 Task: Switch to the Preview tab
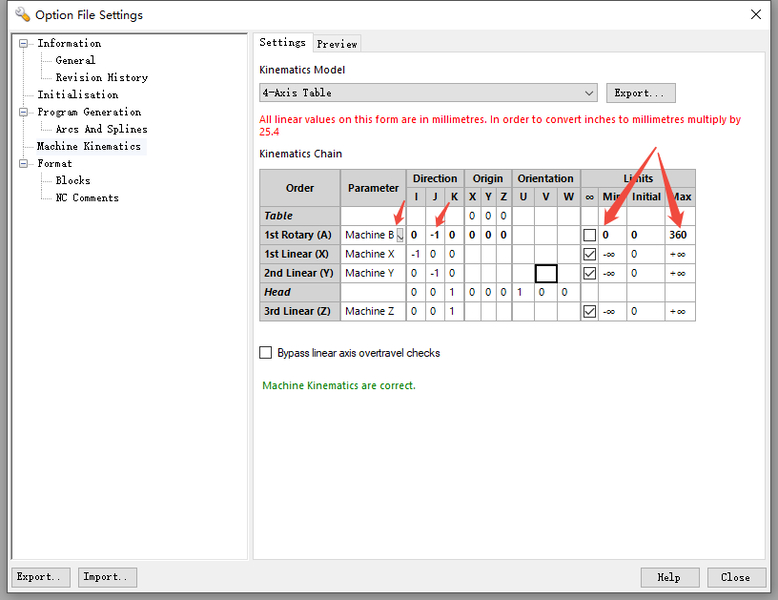click(x=337, y=44)
